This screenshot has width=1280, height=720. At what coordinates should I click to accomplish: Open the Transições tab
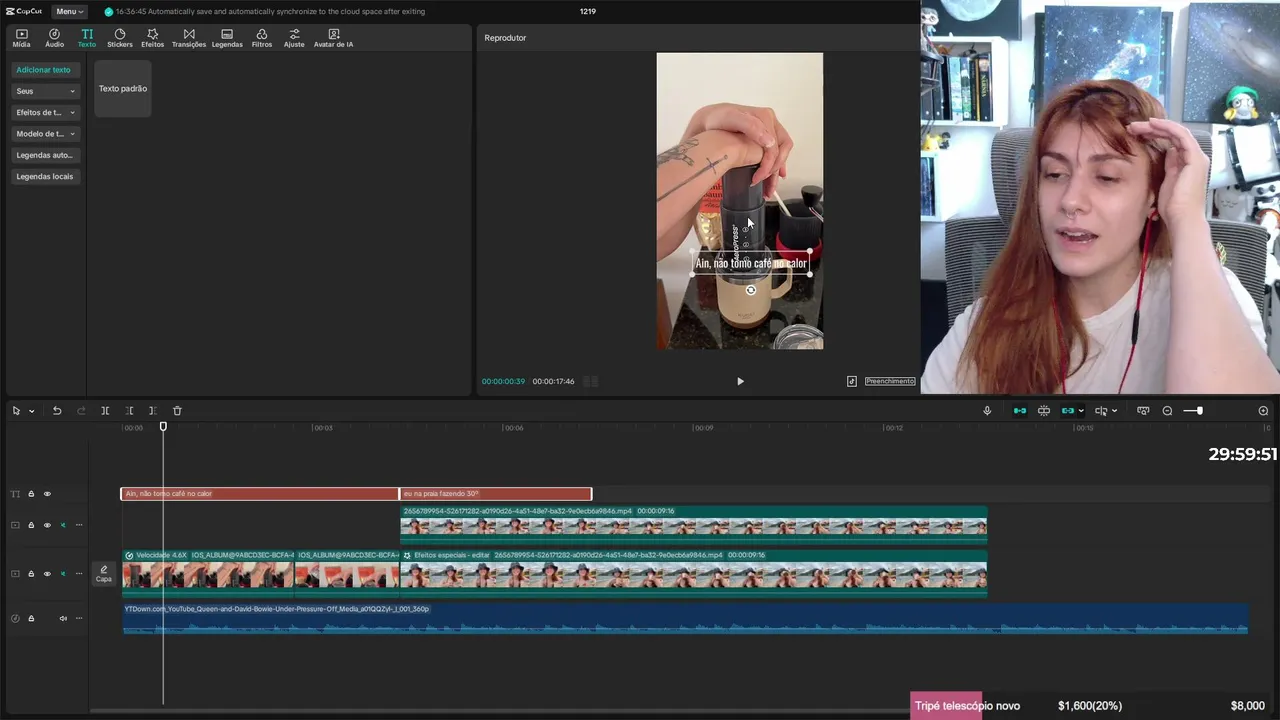(x=189, y=38)
